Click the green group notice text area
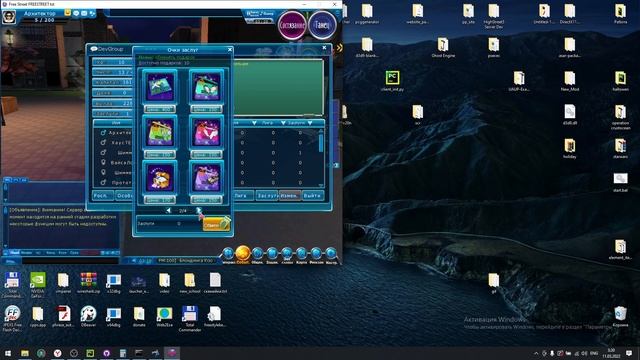The image size is (640, 360). [x=278, y=87]
